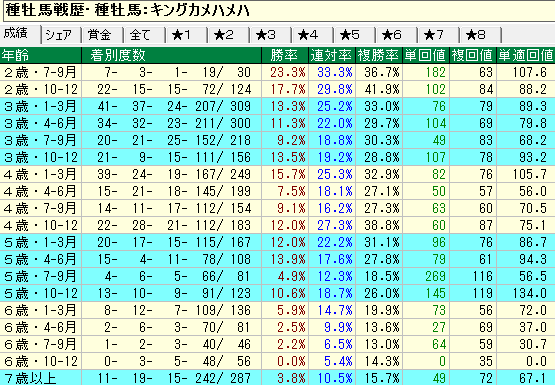Sort by the 年齢 column header
Screen dimensions: 555x385
[x=40, y=55]
